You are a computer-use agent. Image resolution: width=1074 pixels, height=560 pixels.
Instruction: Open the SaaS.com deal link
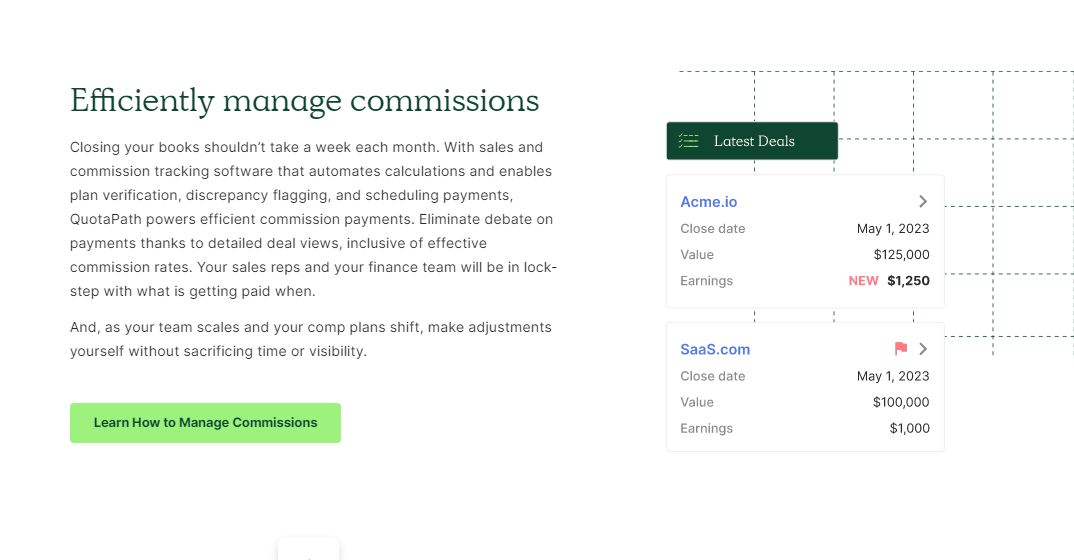tap(715, 350)
